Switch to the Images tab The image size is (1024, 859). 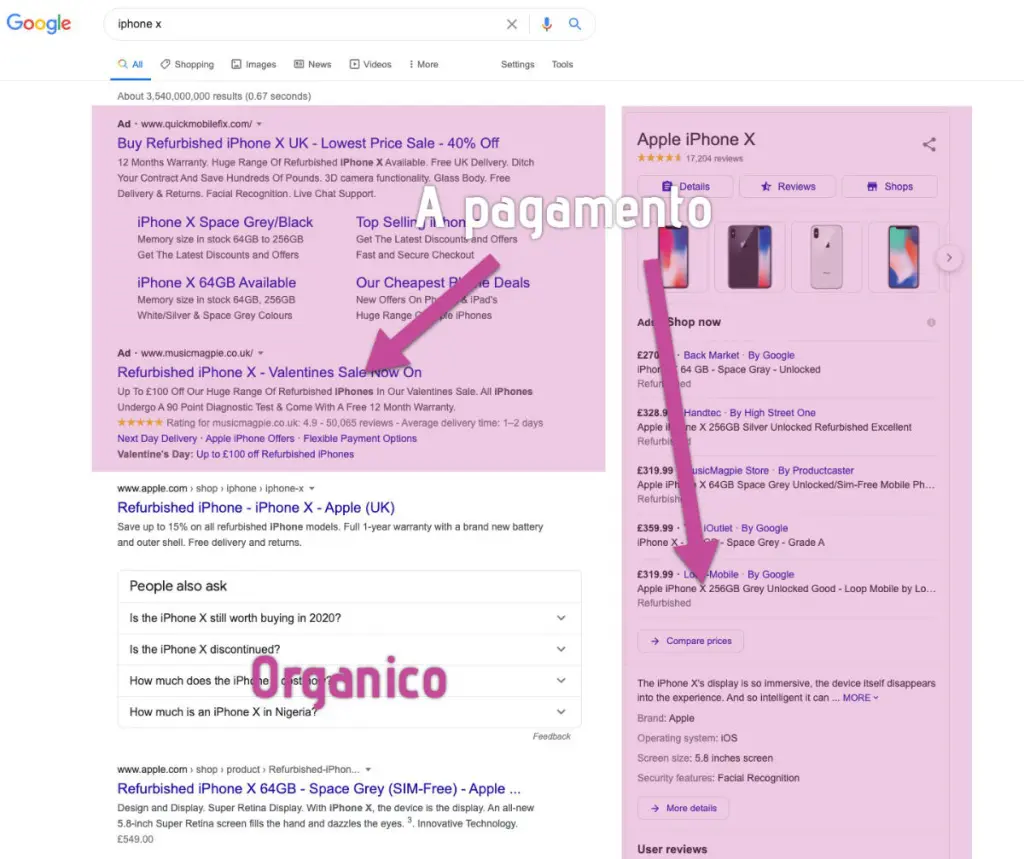point(254,64)
